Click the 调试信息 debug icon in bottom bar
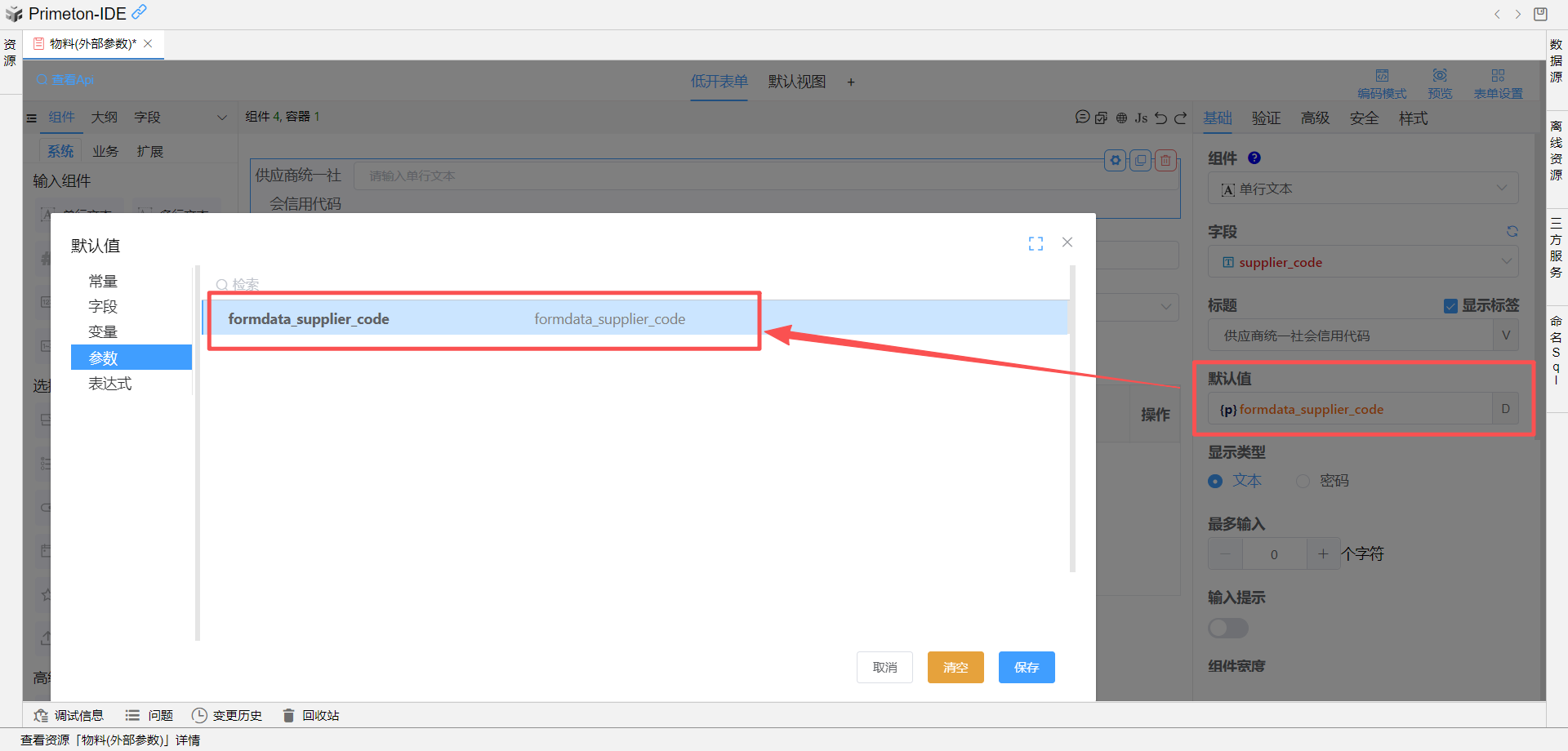Screen dimensions: 1568x751 pyautogui.click(x=41, y=716)
